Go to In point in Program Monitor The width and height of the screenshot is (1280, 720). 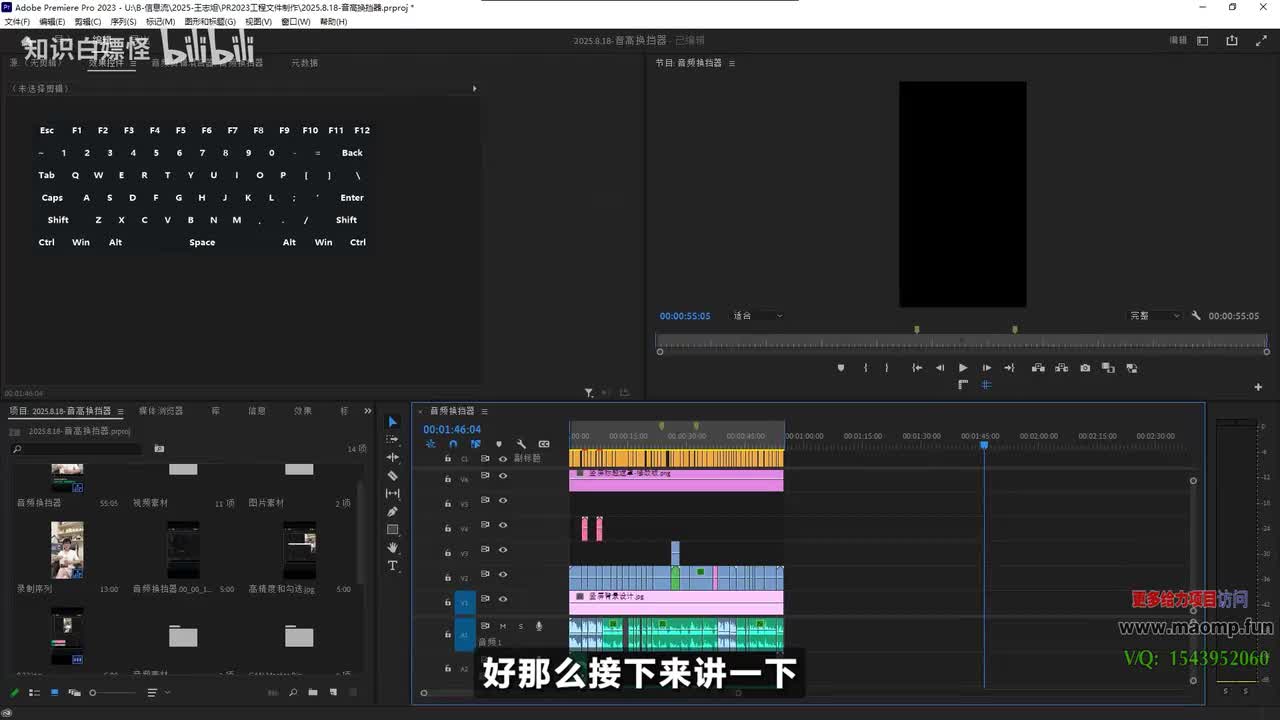(916, 368)
